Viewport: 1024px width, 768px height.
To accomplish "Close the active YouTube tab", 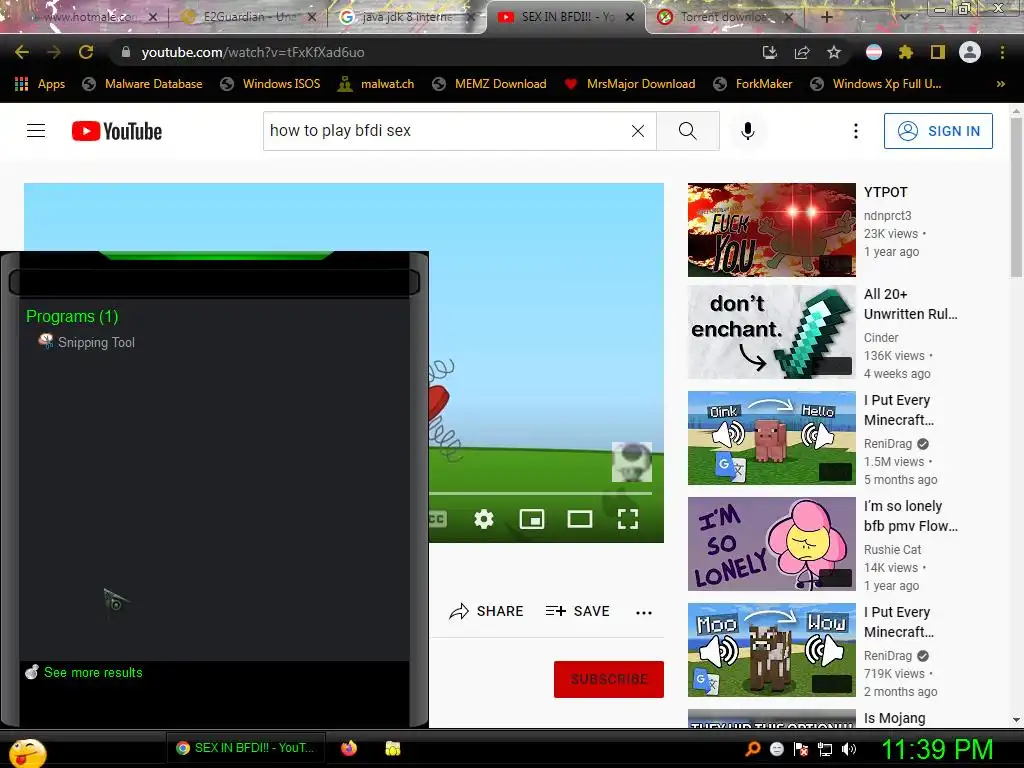I will [x=630, y=17].
